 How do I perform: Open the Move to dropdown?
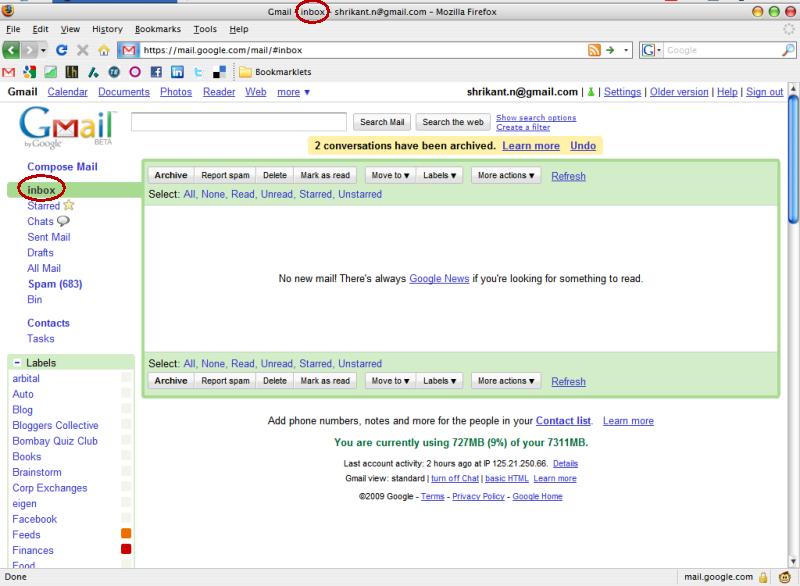389,174
